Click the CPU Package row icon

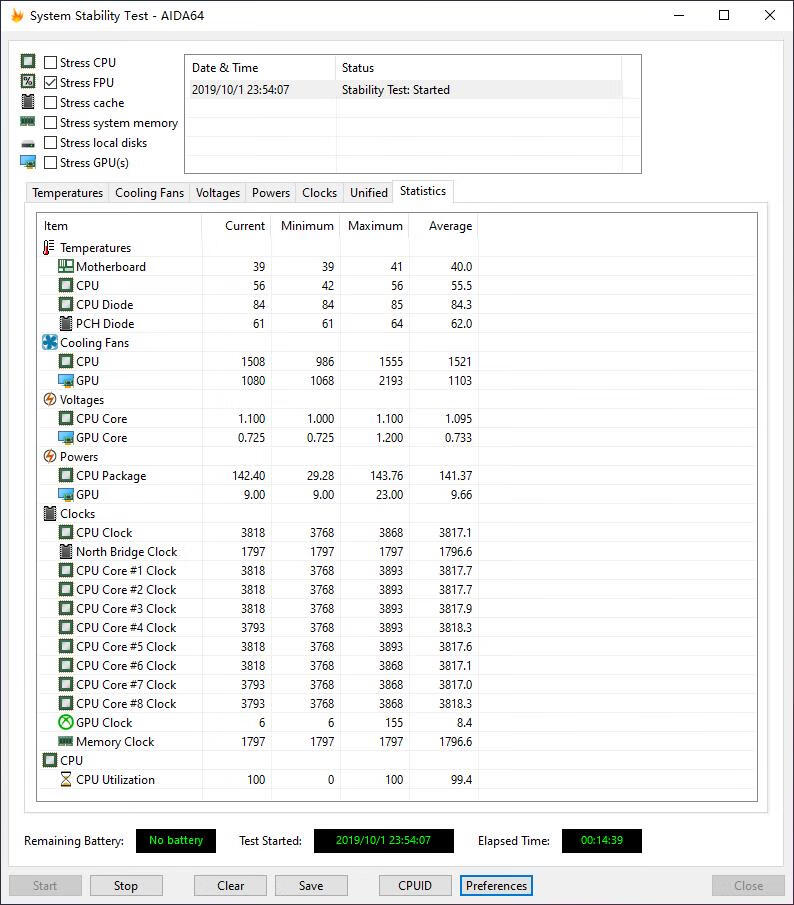(66, 476)
